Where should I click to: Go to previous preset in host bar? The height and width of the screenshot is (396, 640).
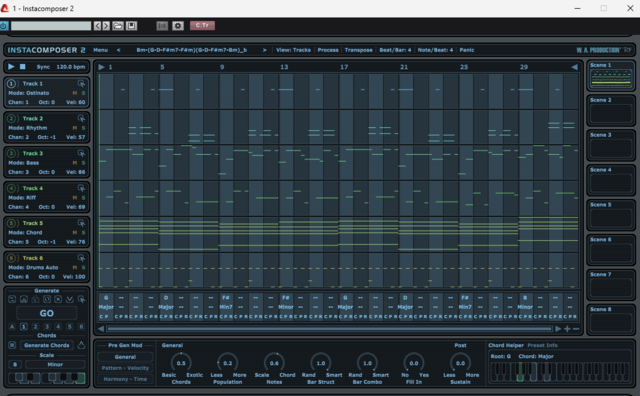[97, 26]
